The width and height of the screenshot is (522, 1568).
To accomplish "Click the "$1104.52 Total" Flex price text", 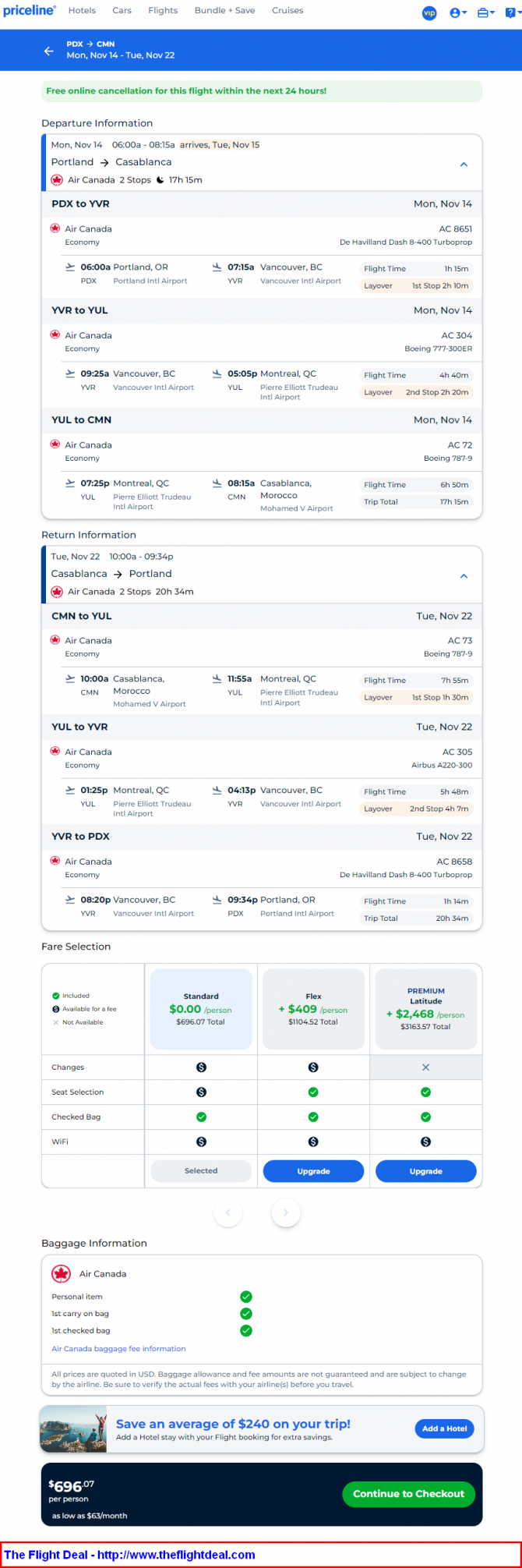I will click(313, 1021).
